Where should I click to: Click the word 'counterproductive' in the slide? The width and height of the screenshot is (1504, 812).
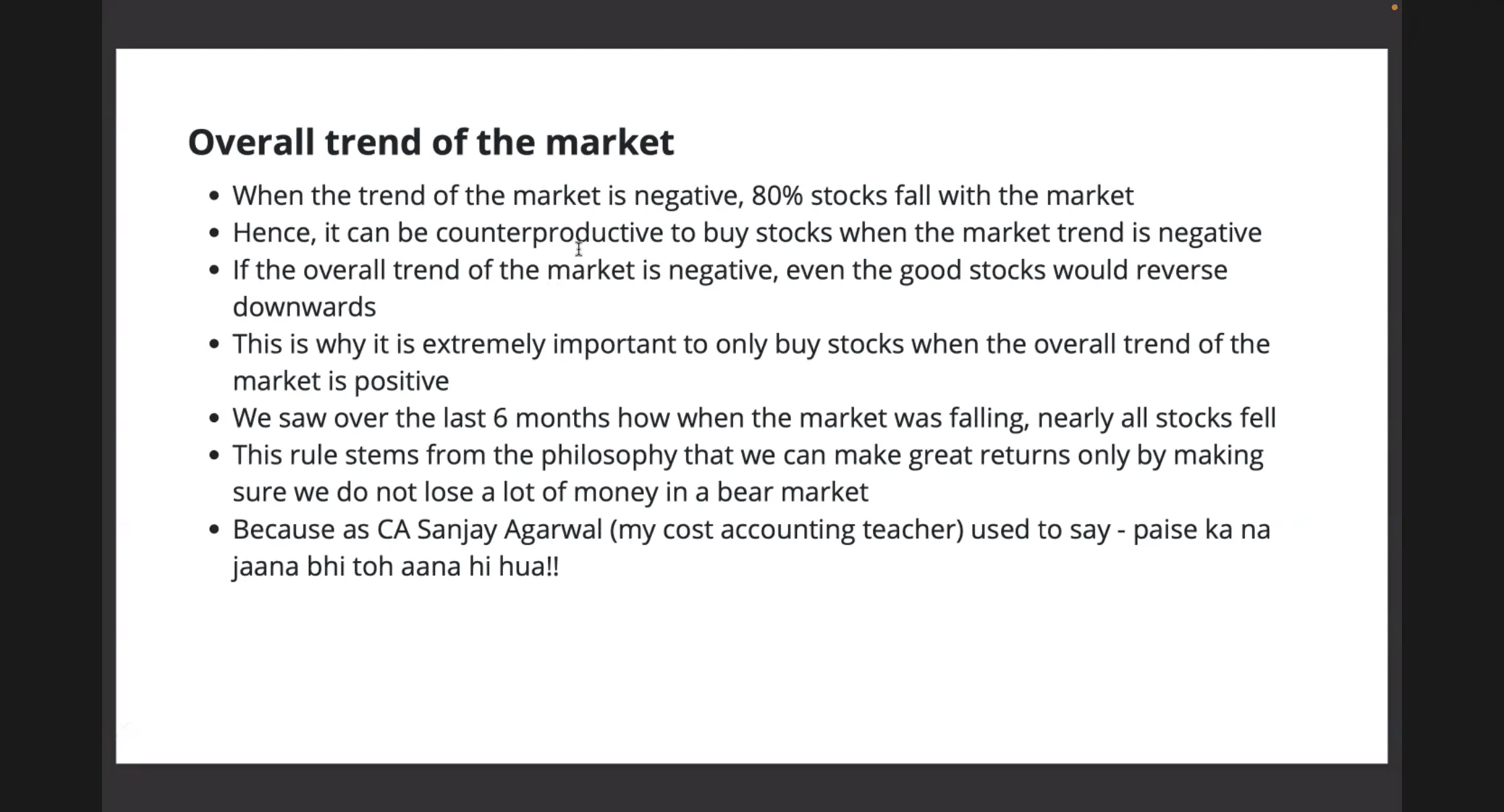[549, 233]
